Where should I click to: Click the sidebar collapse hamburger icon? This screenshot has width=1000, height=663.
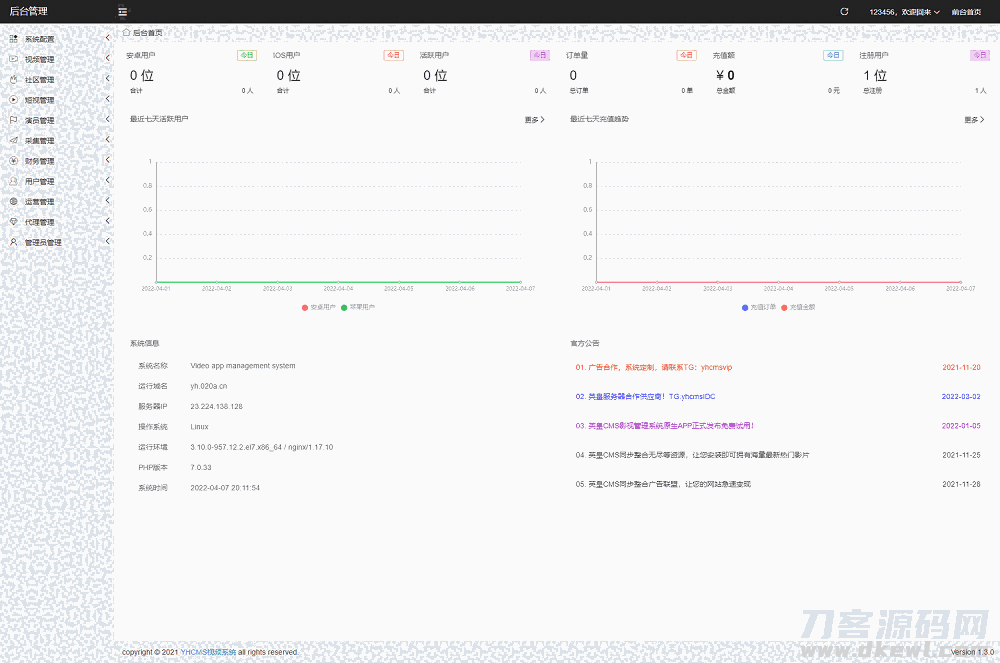click(122, 12)
